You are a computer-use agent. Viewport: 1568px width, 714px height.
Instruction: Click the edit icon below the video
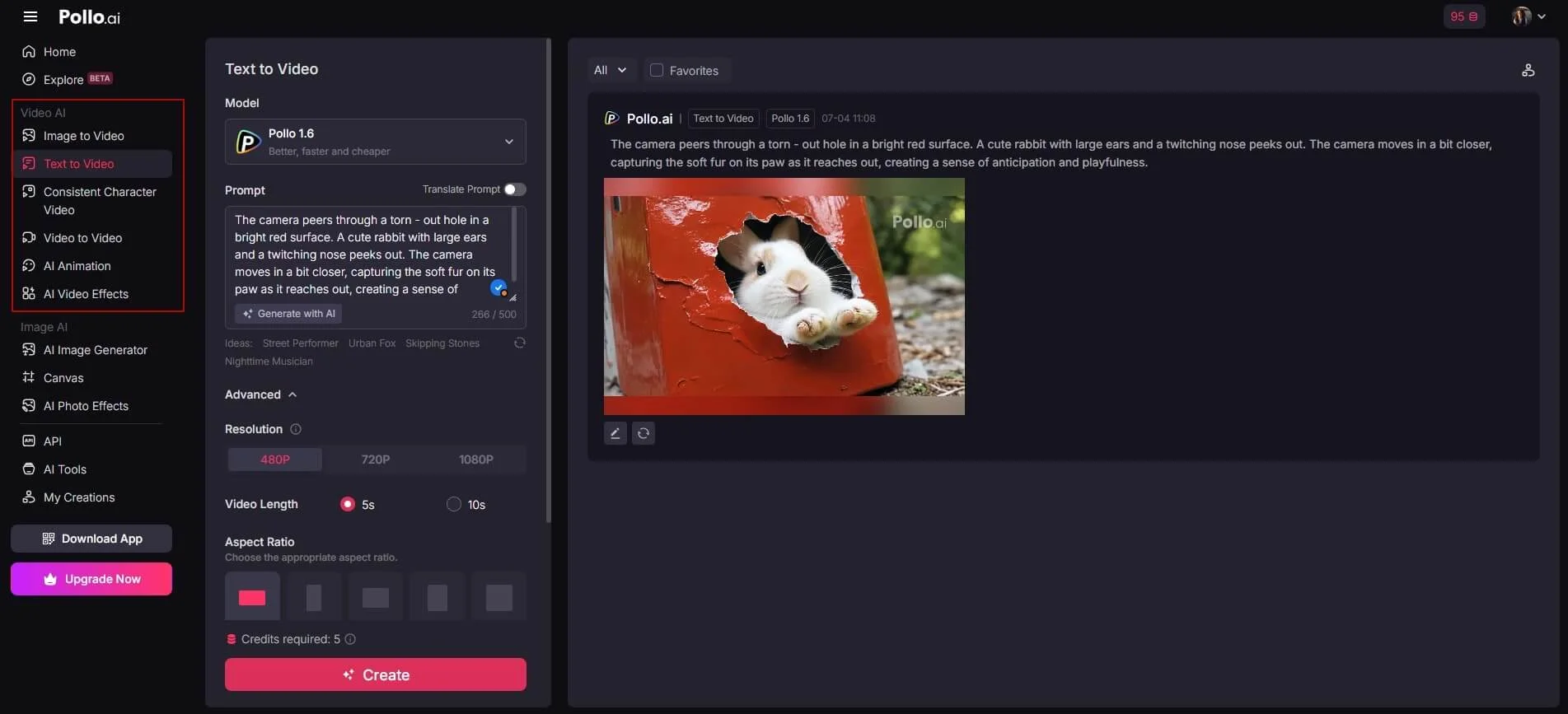coord(615,433)
